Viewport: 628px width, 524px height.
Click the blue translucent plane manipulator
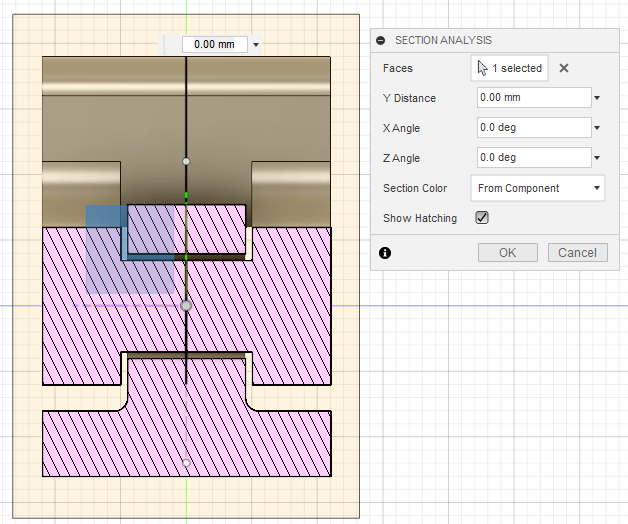coord(130,250)
